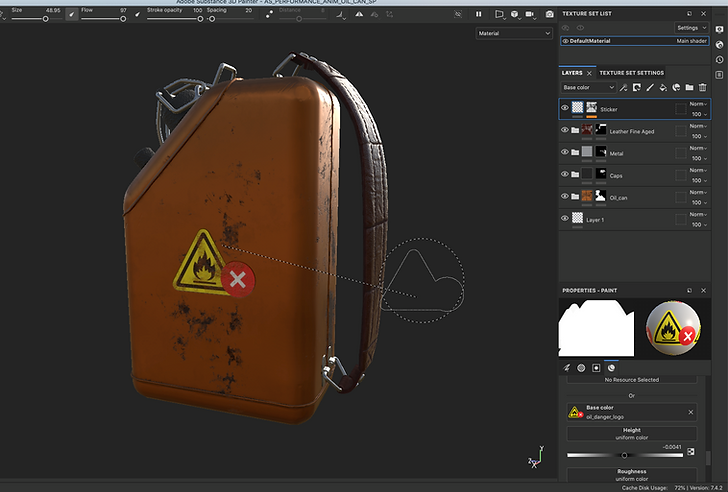Screen dimensions: 728x492
Task: Click the 3D cube viewport icon
Action: click(514, 14)
